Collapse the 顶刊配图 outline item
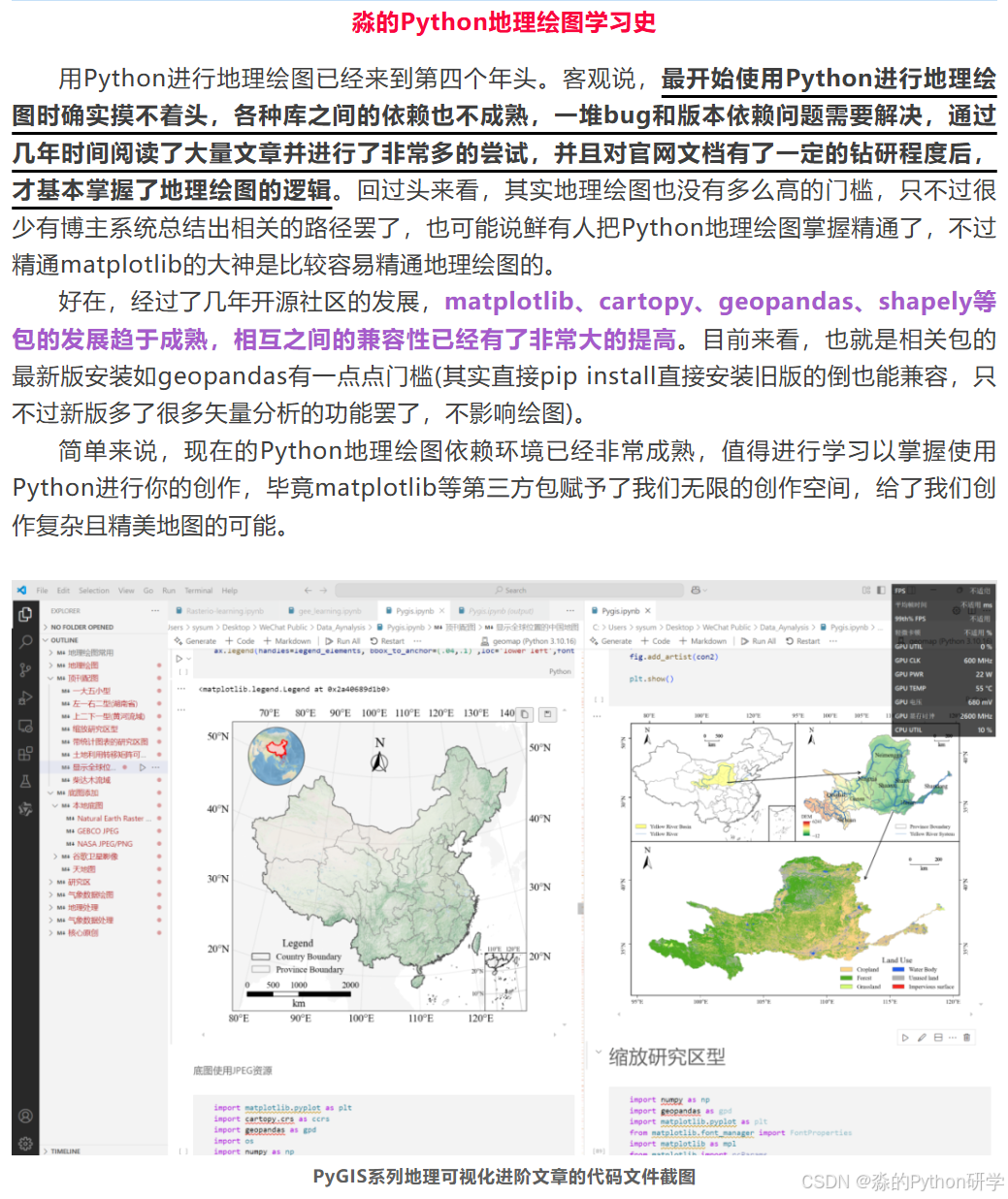 coord(50,678)
